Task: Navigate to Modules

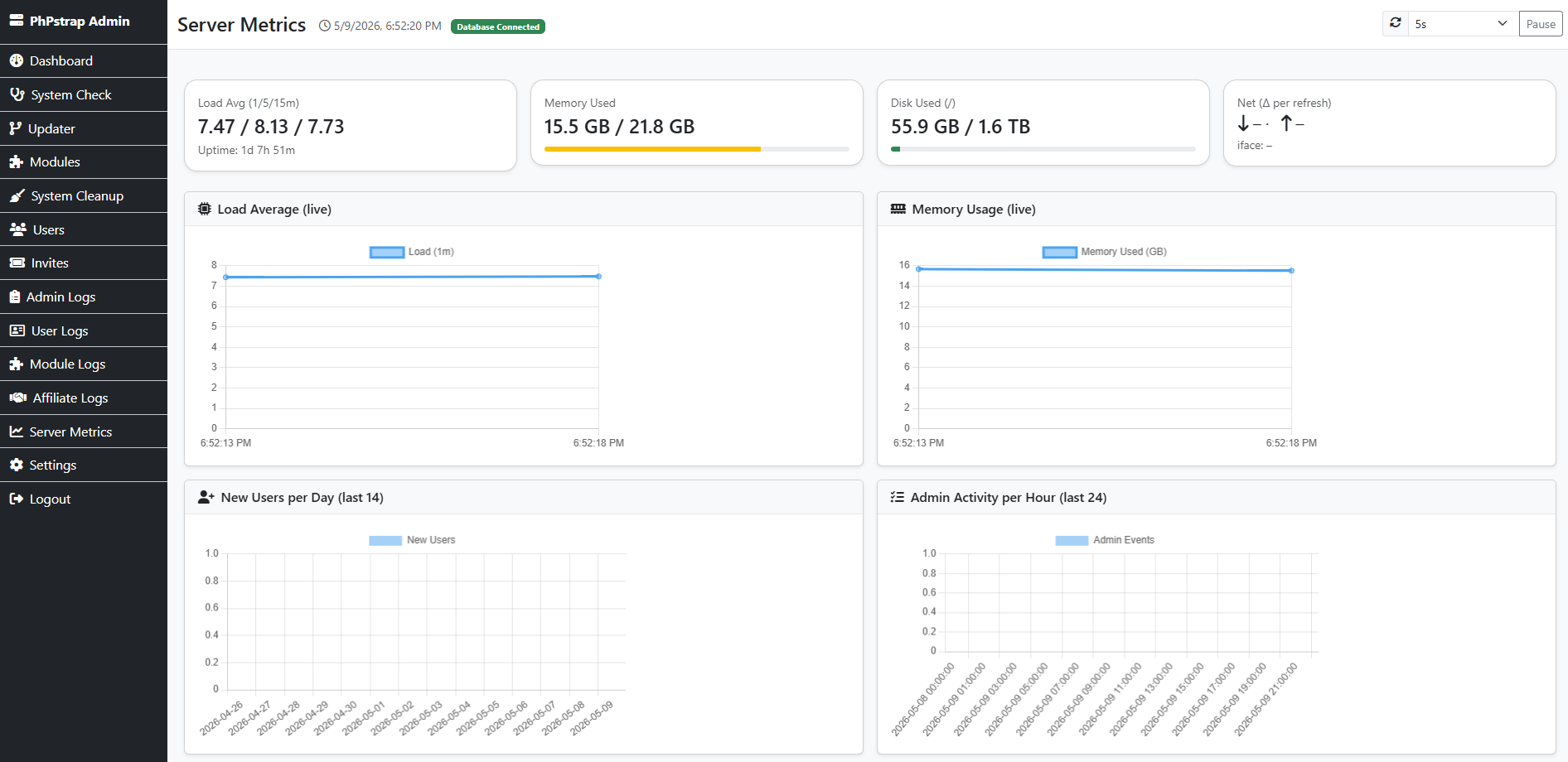Action: tap(84, 162)
